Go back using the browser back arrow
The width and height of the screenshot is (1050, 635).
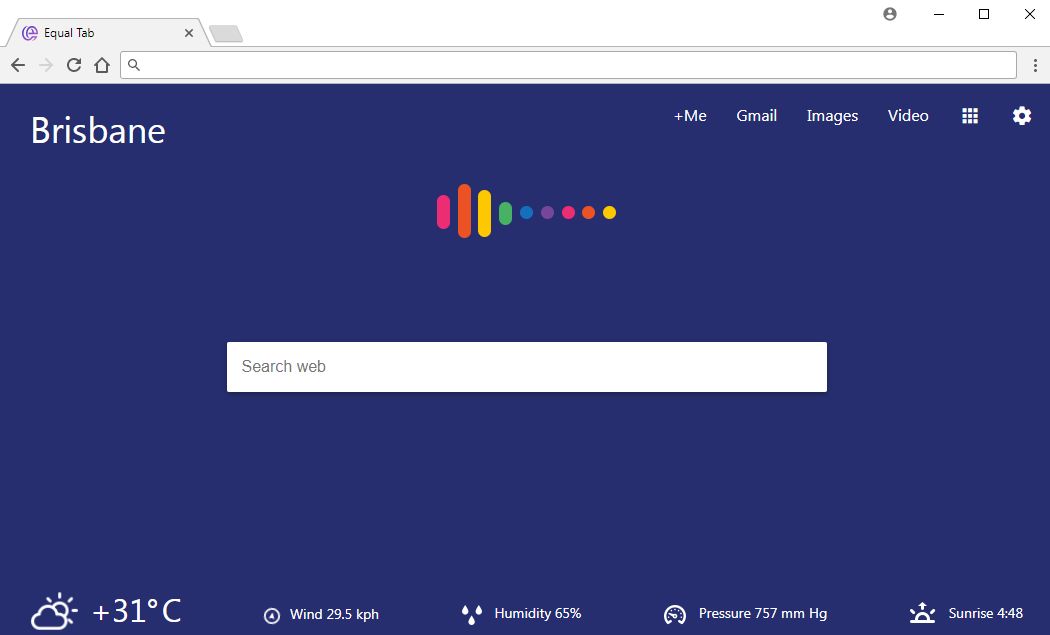point(18,65)
